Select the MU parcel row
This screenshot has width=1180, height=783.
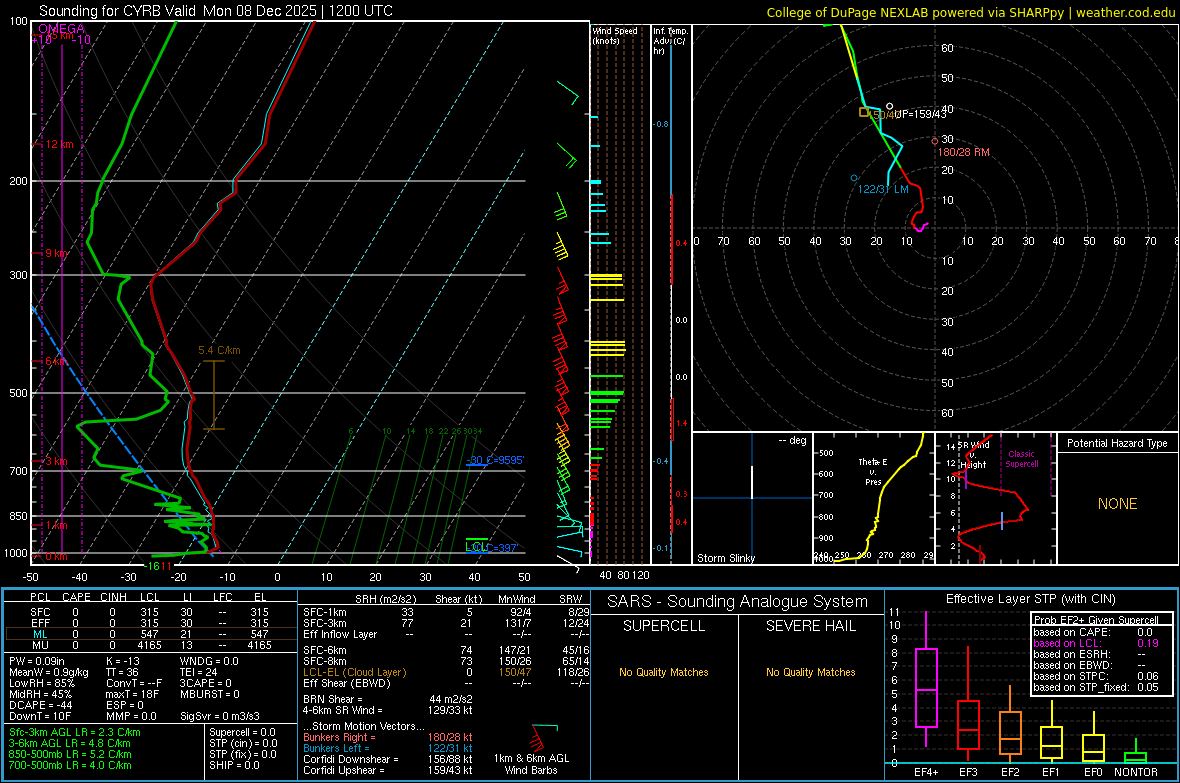pyautogui.click(x=149, y=645)
